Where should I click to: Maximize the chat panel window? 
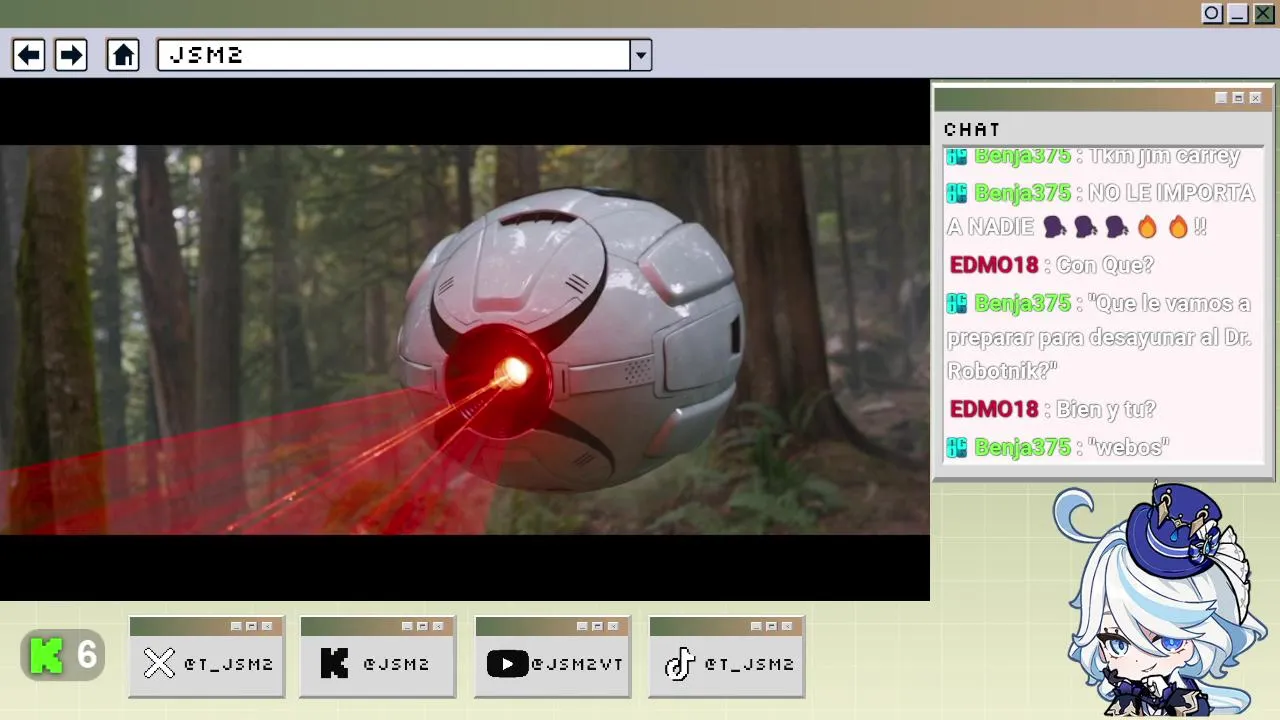click(x=1238, y=98)
